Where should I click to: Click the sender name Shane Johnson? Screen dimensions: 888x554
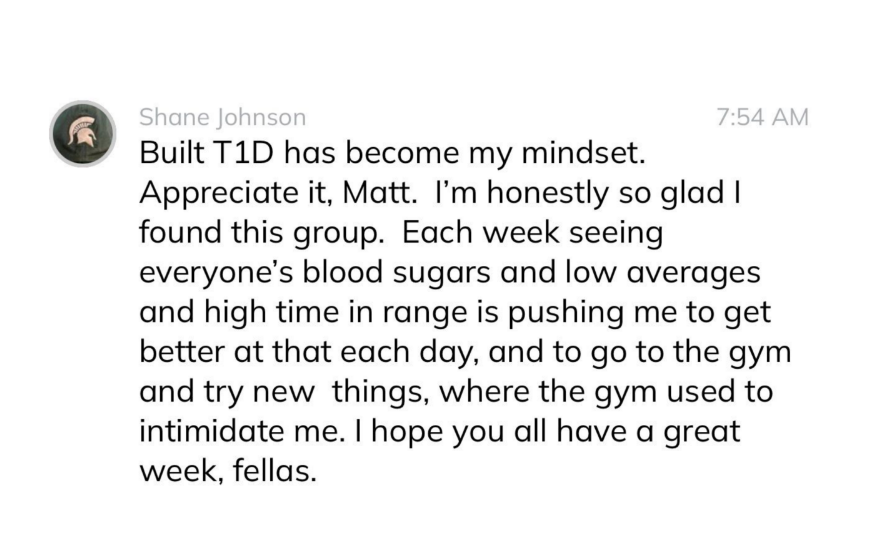click(223, 117)
